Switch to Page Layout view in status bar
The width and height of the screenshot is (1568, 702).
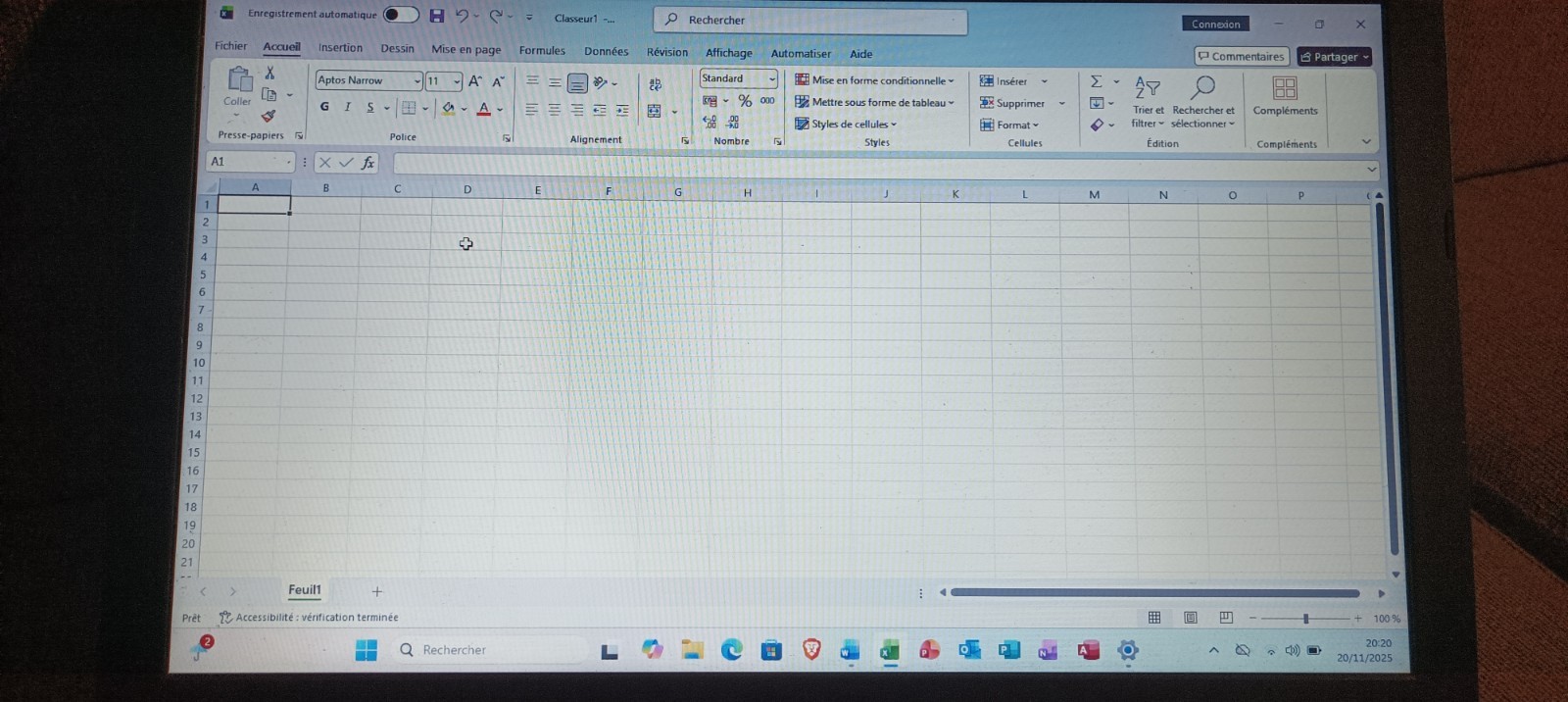[x=1191, y=618]
